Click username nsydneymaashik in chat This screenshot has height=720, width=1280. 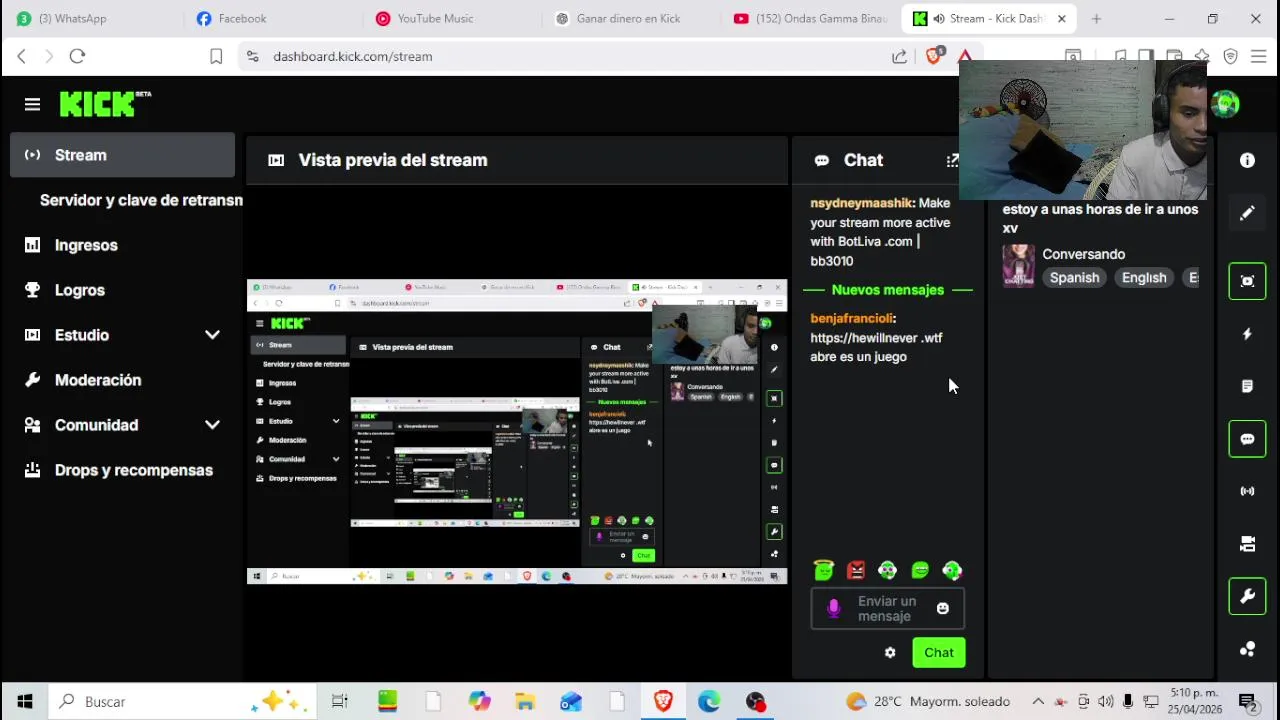pyautogui.click(x=862, y=203)
